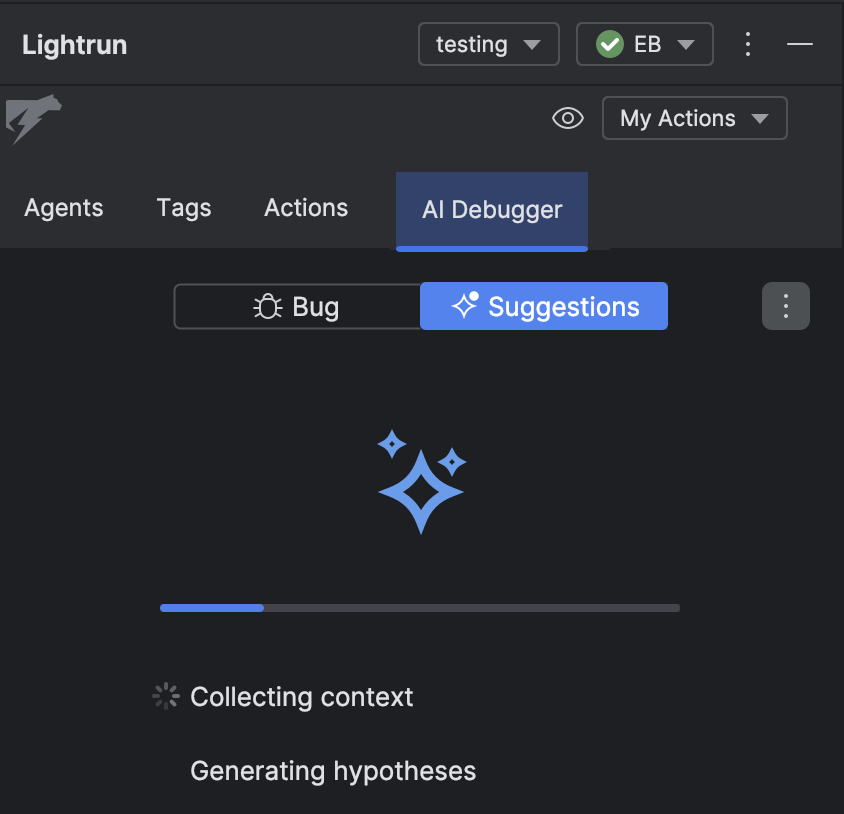The width and height of the screenshot is (844, 814).
Task: Click the green checkmark status icon
Action: 609,45
